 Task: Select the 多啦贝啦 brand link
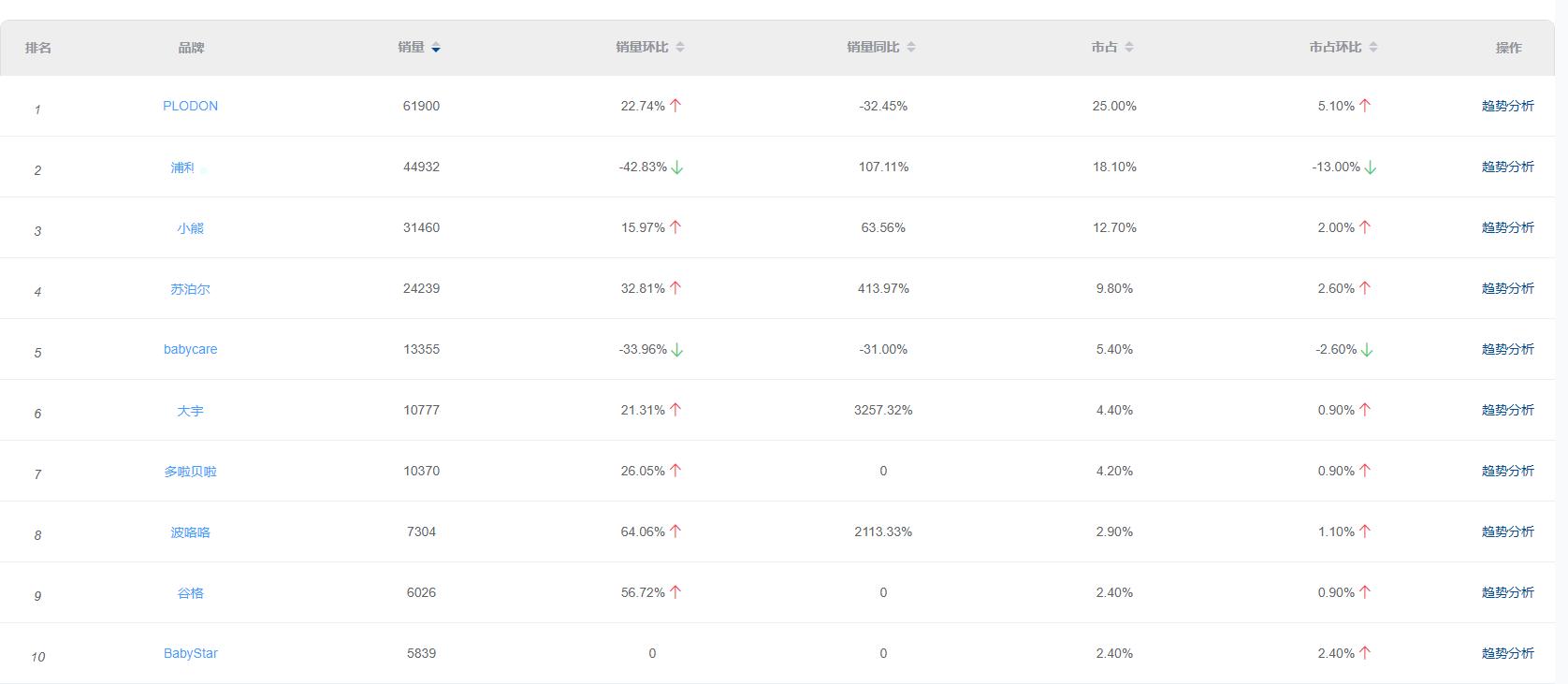click(x=190, y=472)
